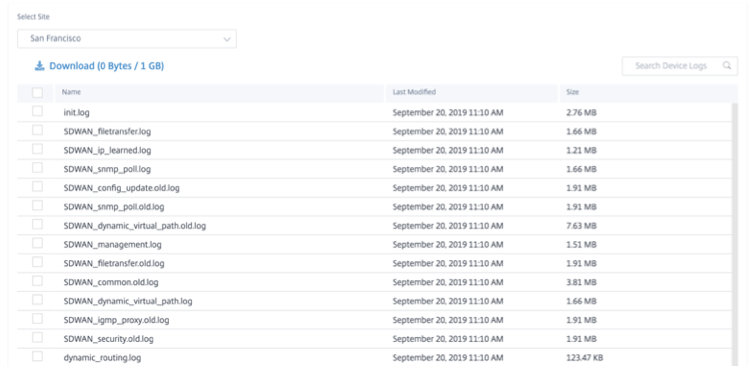The width and height of the screenshot is (750, 366).
Task: Click the SDWAN_management.log file name
Action: (112, 244)
